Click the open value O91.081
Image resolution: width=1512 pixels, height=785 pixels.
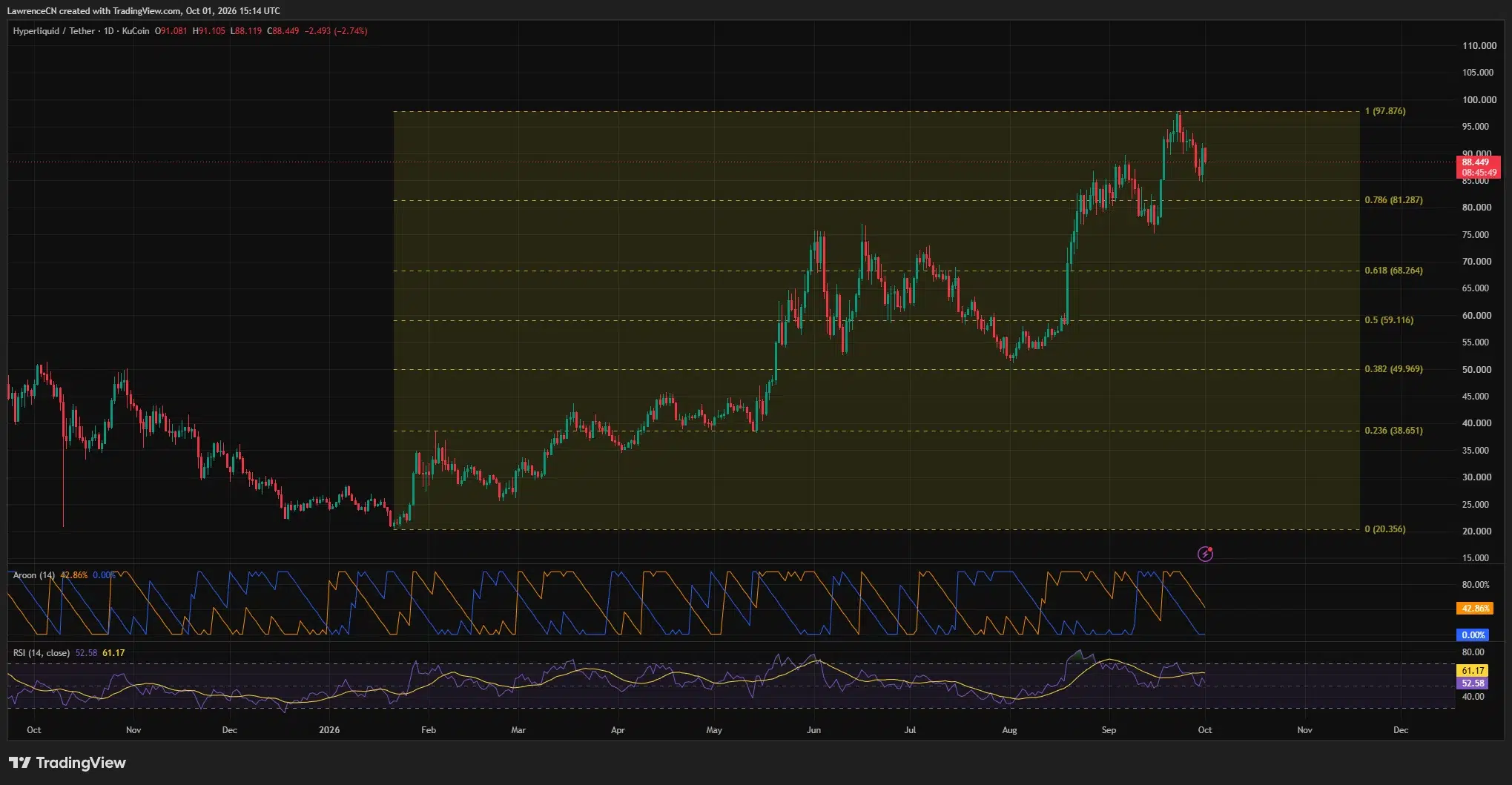(x=171, y=31)
